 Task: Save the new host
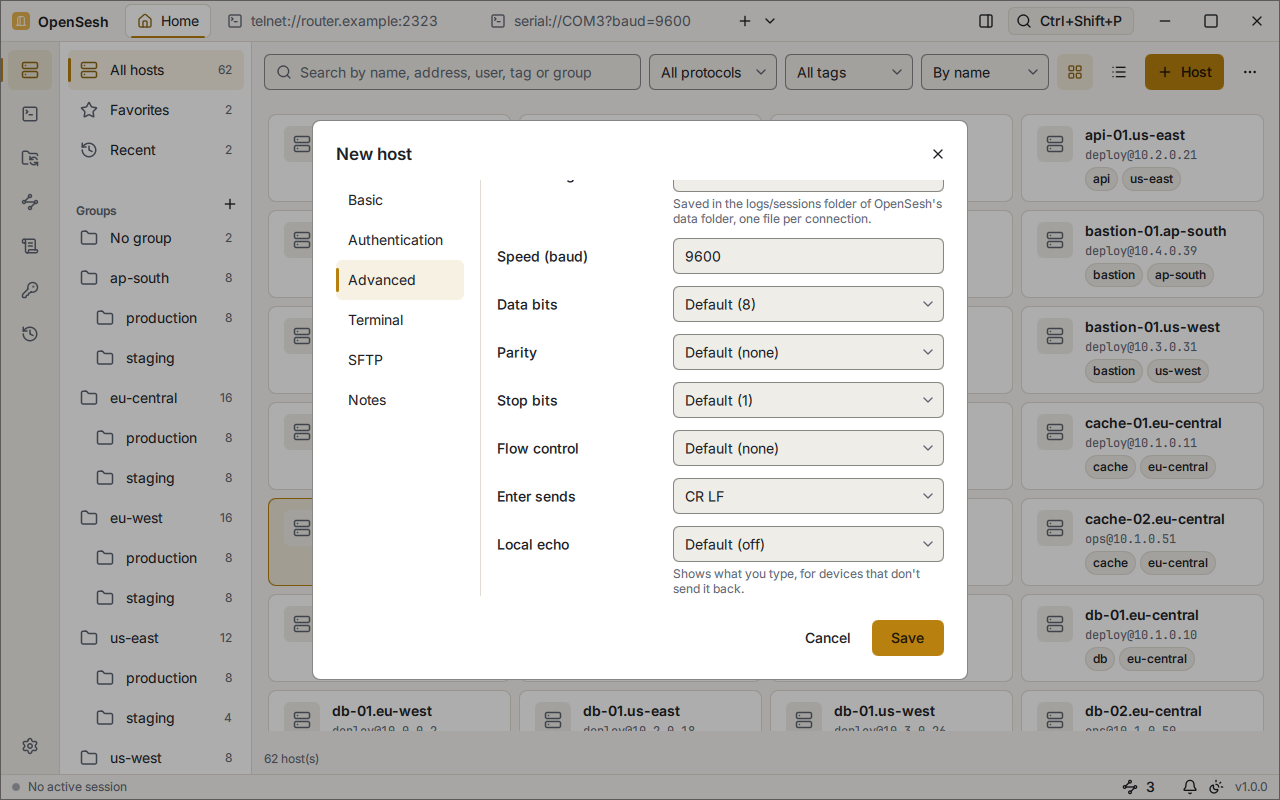[x=908, y=638]
